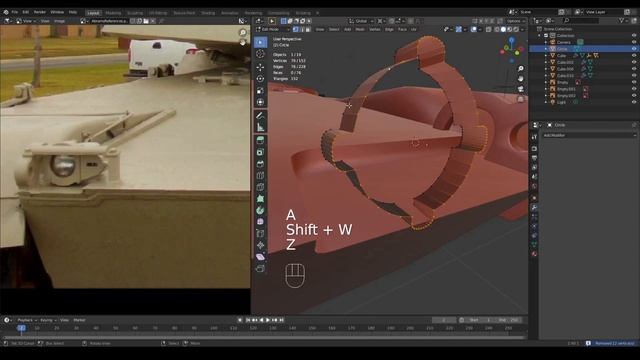Click the navigation gizmo Z axis
Screen dimensions: 640x360
pyautogui.click(x=512, y=40)
